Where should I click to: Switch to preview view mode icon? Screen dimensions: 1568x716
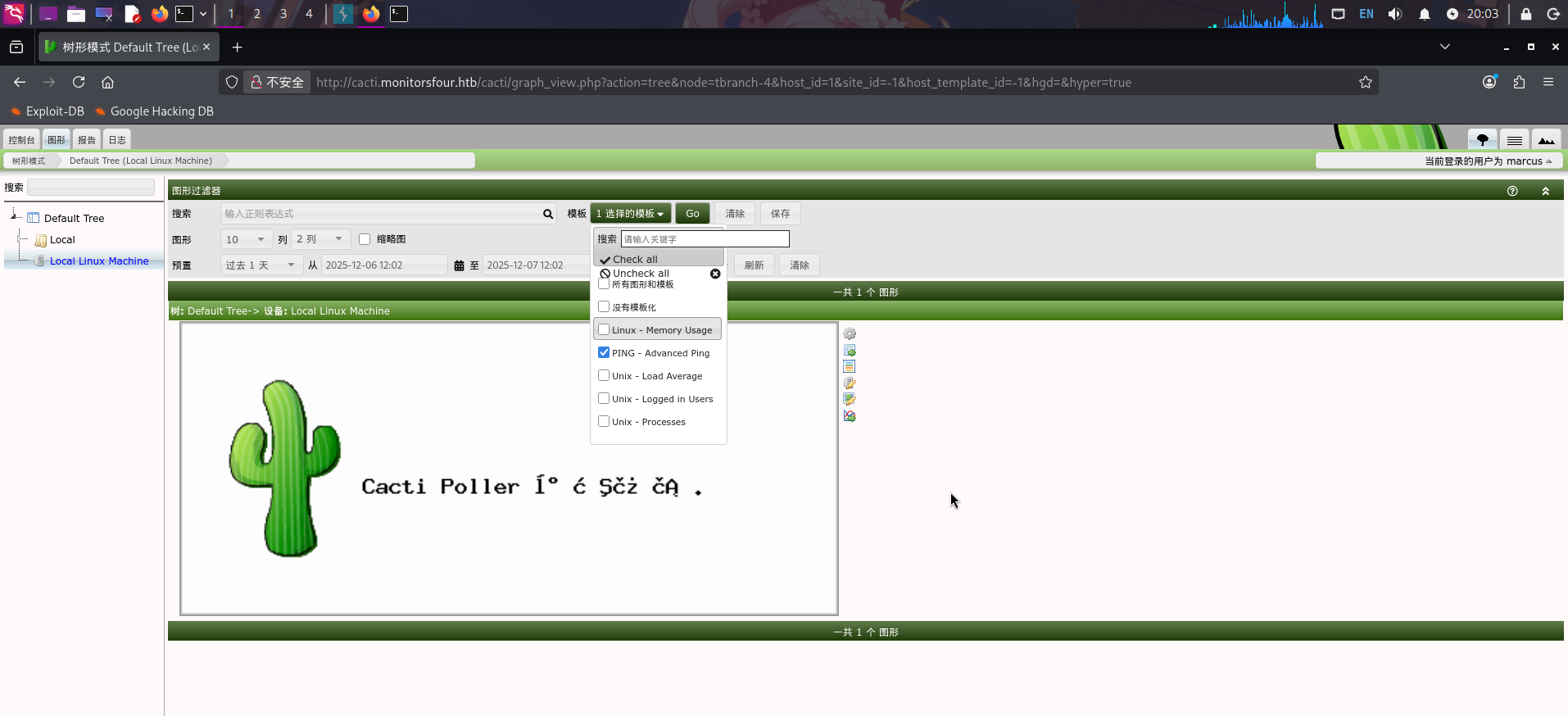[x=1547, y=140]
